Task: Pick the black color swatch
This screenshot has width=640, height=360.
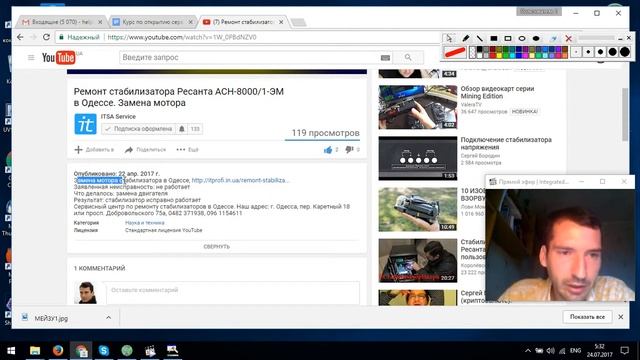Action: 480,49
